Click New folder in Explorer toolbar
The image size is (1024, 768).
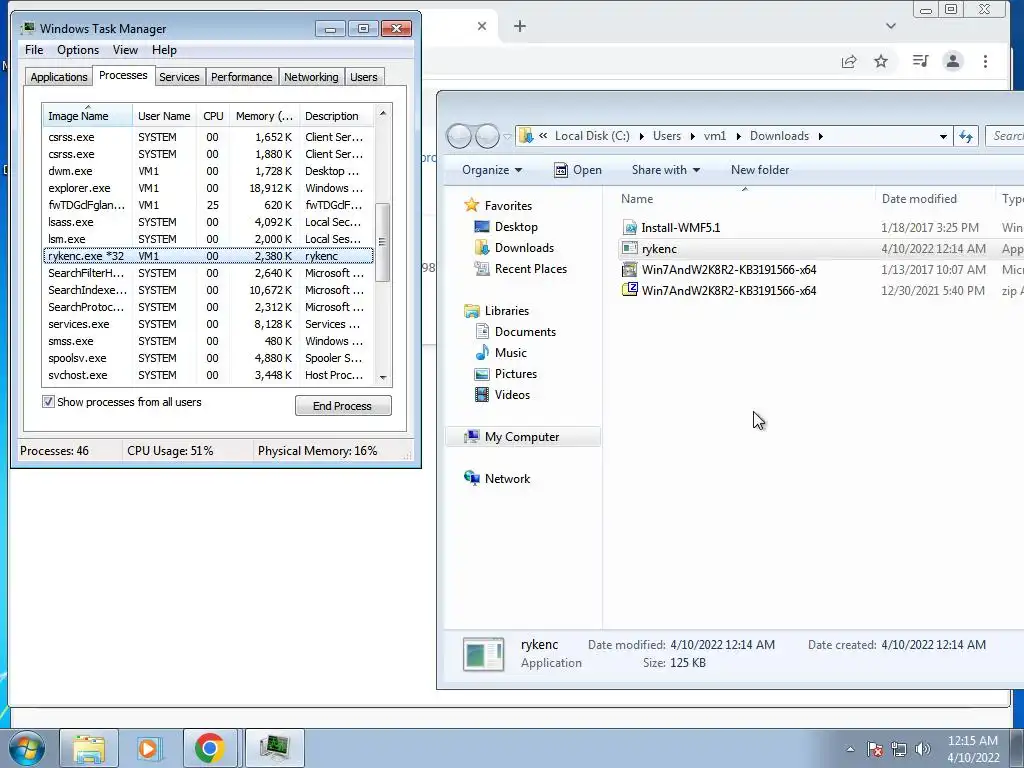(760, 170)
